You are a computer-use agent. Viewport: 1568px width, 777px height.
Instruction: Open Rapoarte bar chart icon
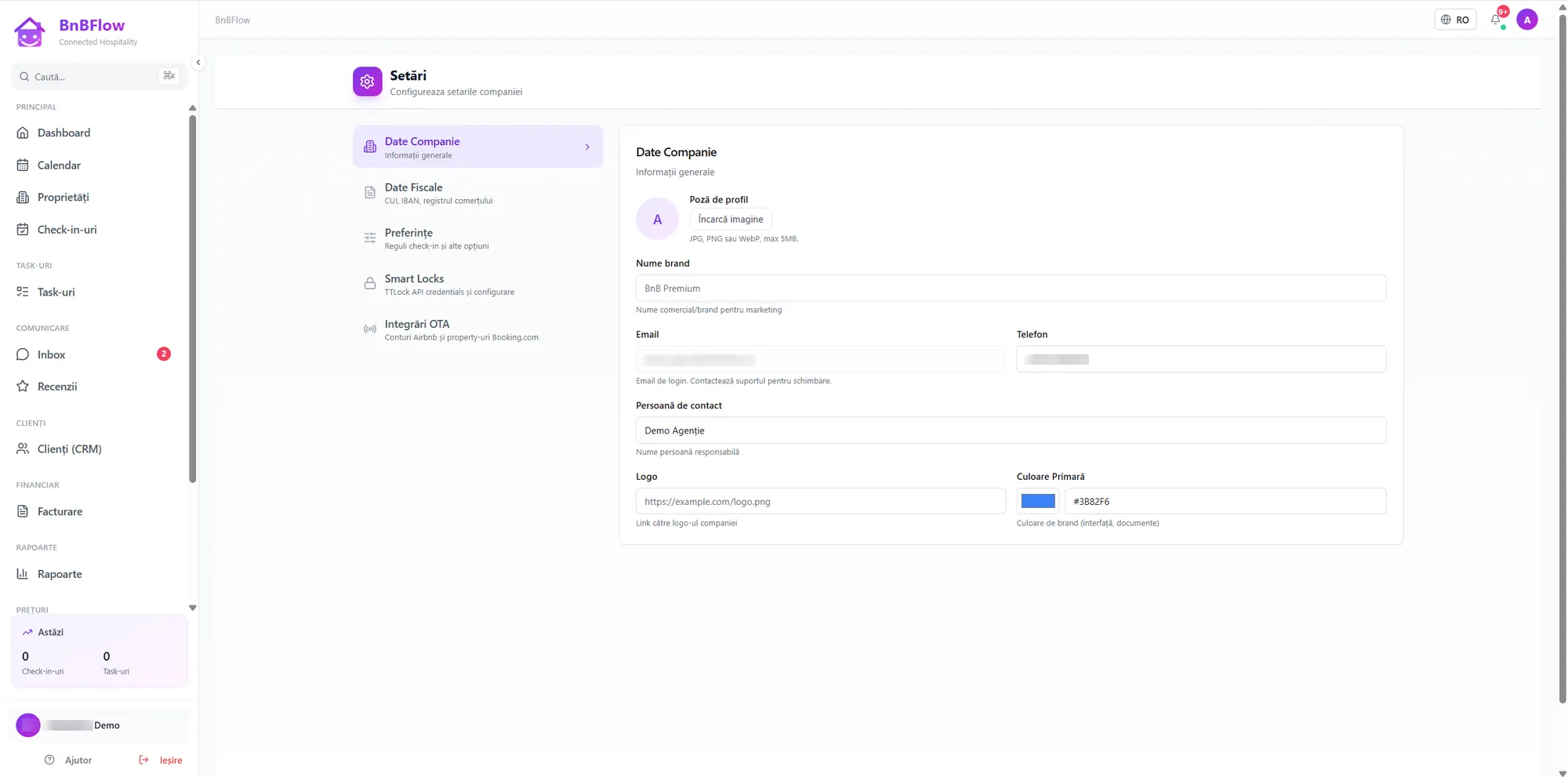tap(23, 574)
